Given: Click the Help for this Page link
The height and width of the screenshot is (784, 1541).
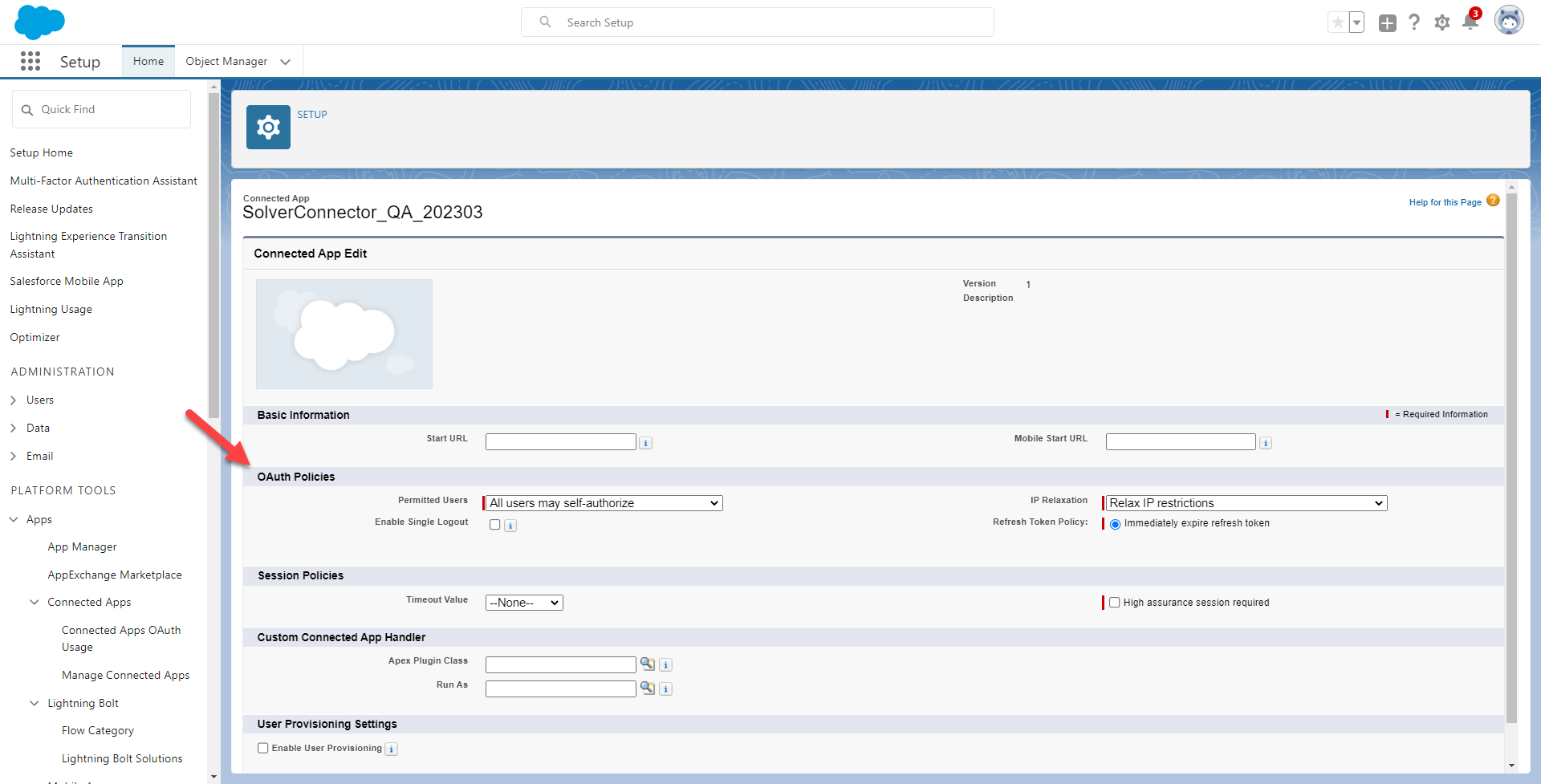Looking at the screenshot, I should click(1445, 202).
